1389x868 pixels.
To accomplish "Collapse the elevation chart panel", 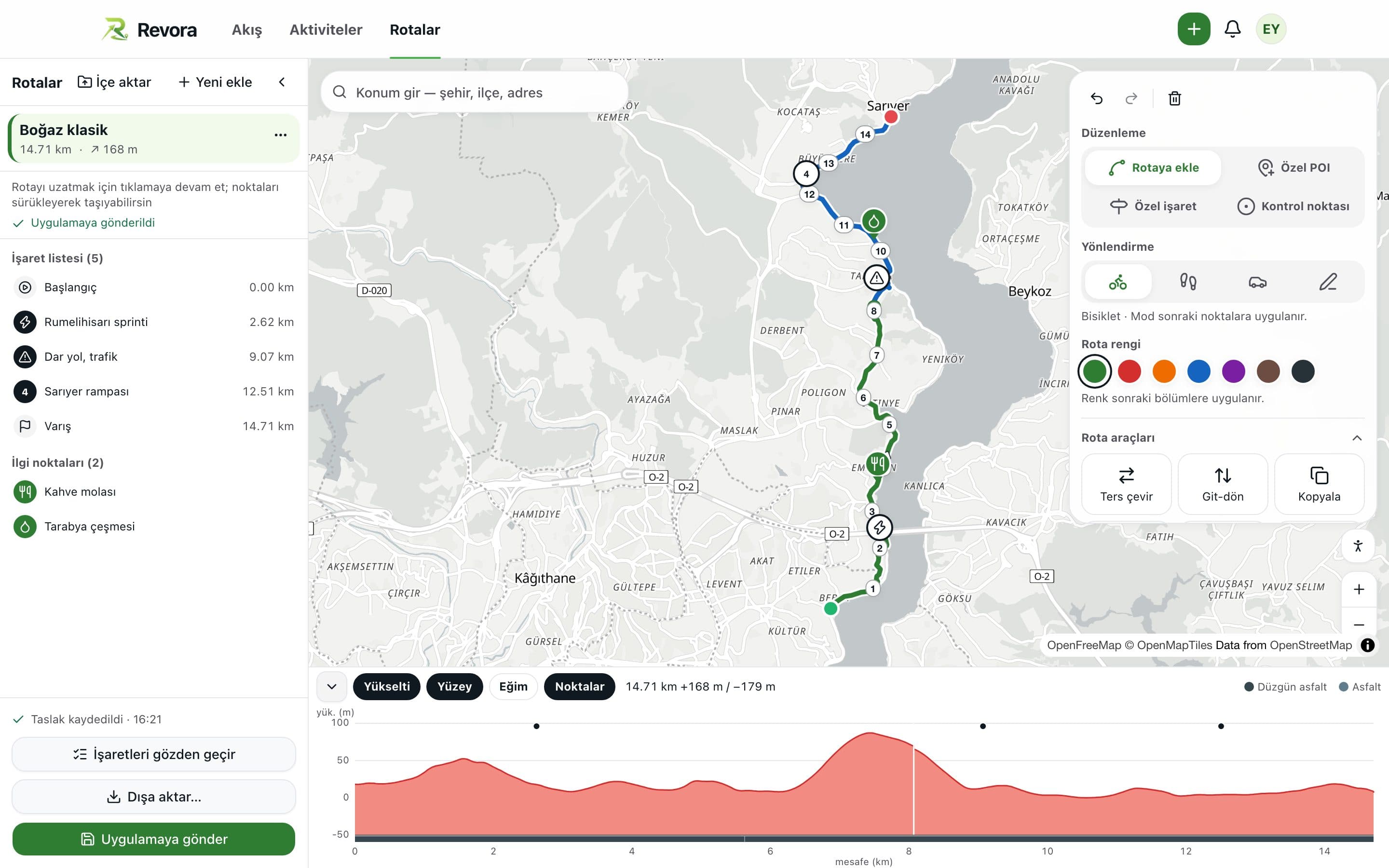I will tap(332, 687).
